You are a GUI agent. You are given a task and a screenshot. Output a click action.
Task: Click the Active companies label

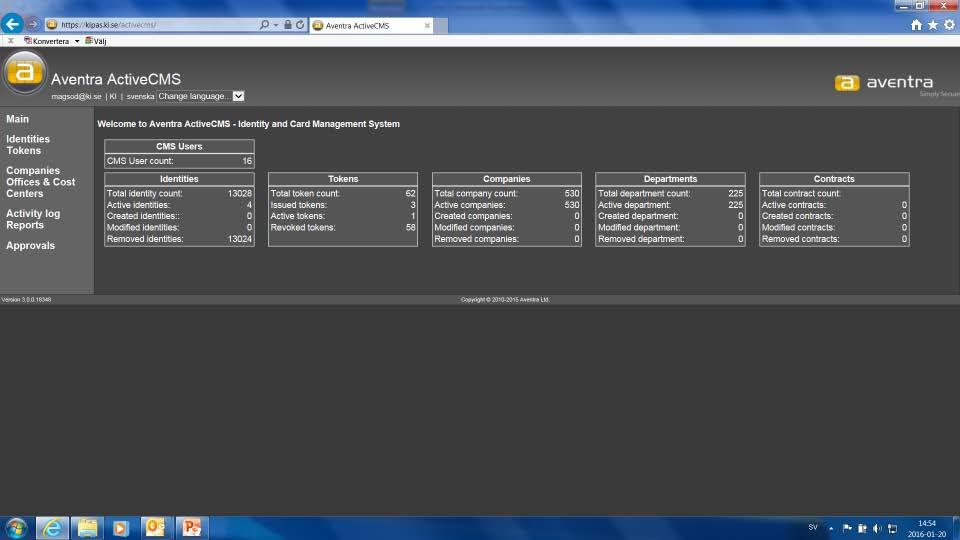pos(470,205)
